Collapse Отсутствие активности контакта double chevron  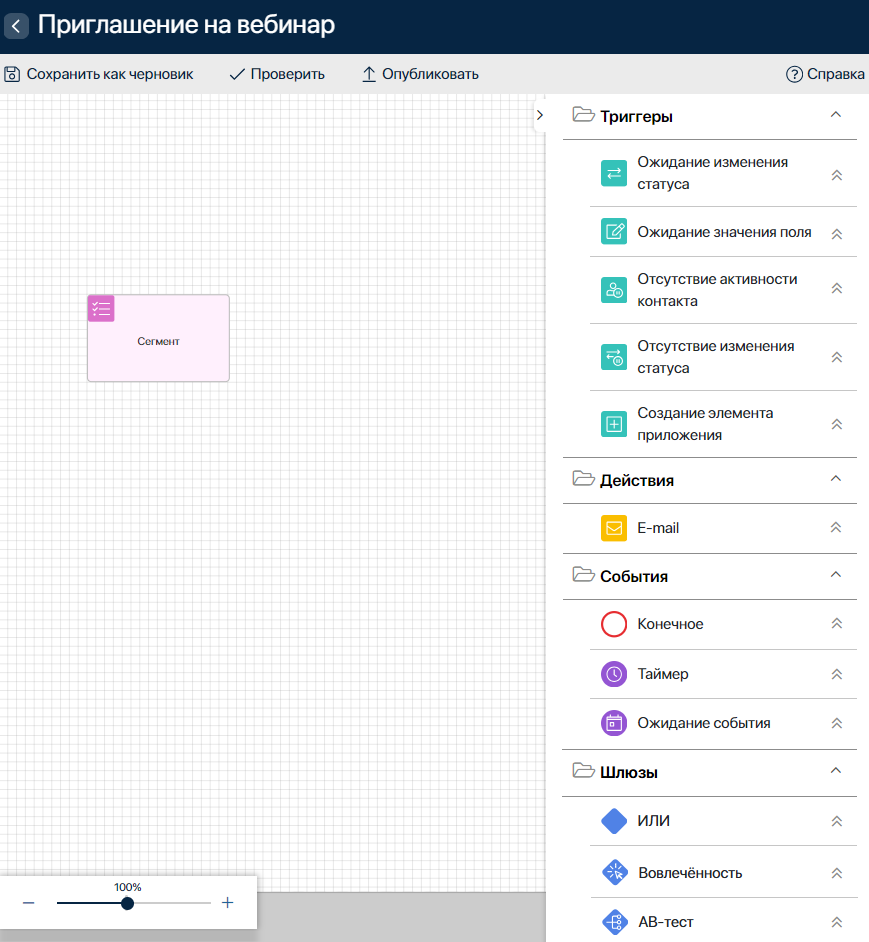coord(837,288)
